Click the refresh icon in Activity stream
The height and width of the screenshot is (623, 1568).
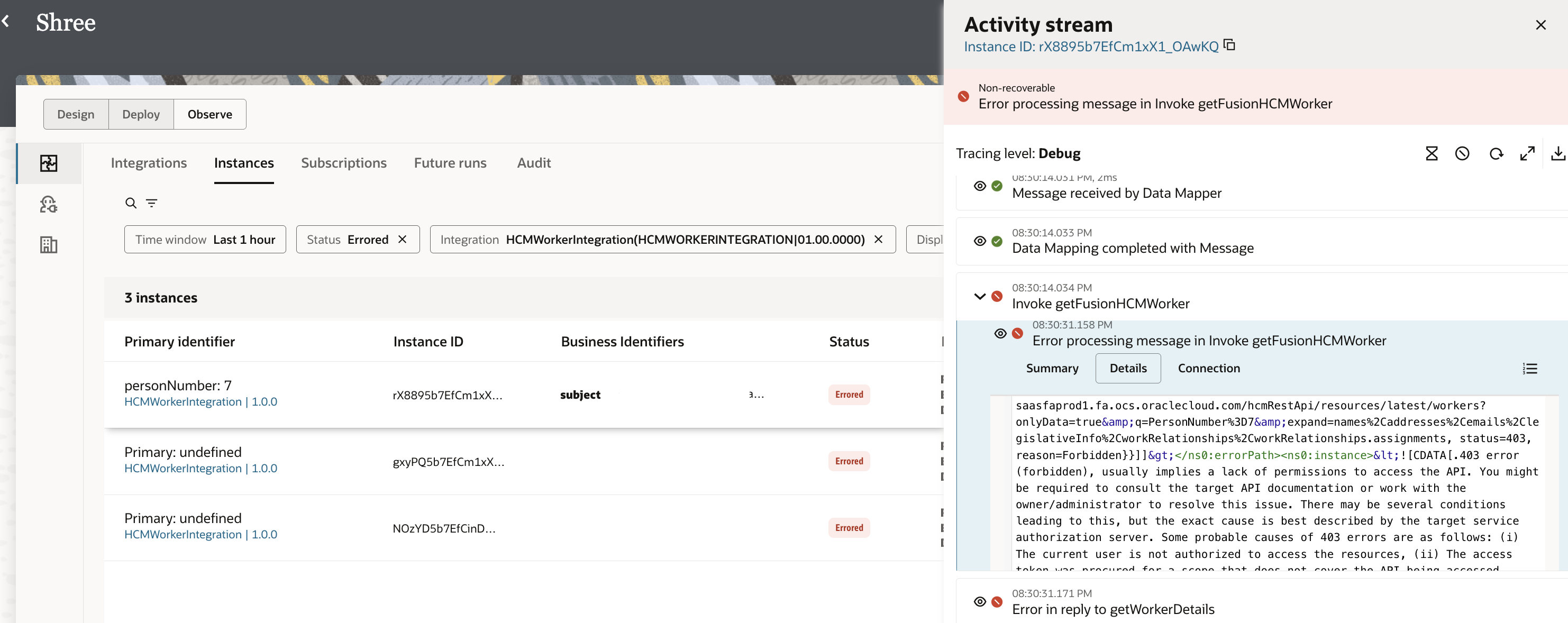[x=1496, y=153]
